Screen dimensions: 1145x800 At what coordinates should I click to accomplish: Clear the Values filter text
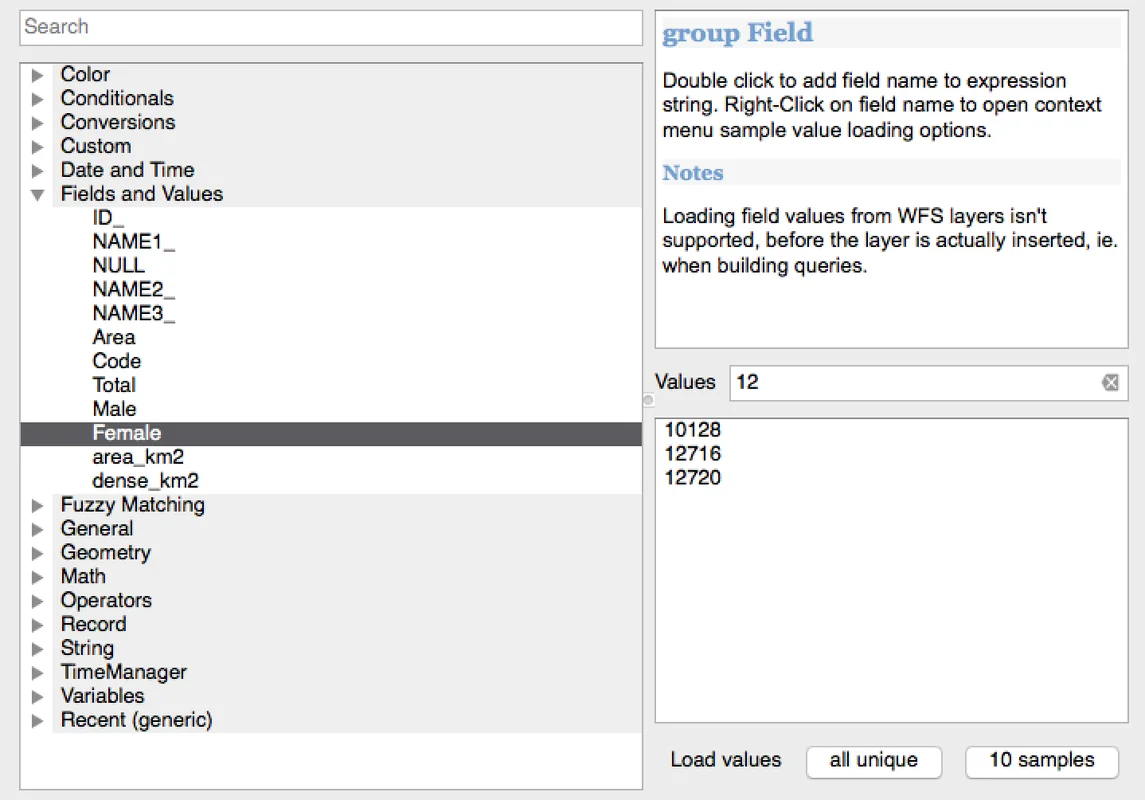(1110, 383)
